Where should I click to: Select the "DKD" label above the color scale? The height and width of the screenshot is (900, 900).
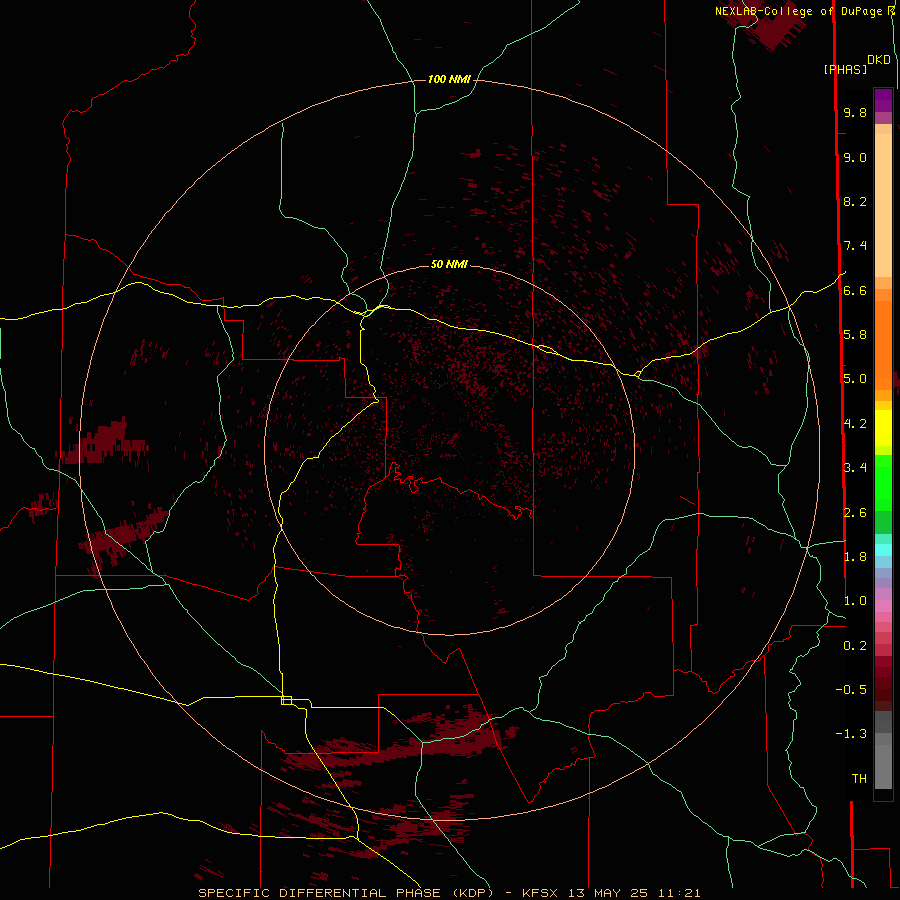[x=879, y=60]
